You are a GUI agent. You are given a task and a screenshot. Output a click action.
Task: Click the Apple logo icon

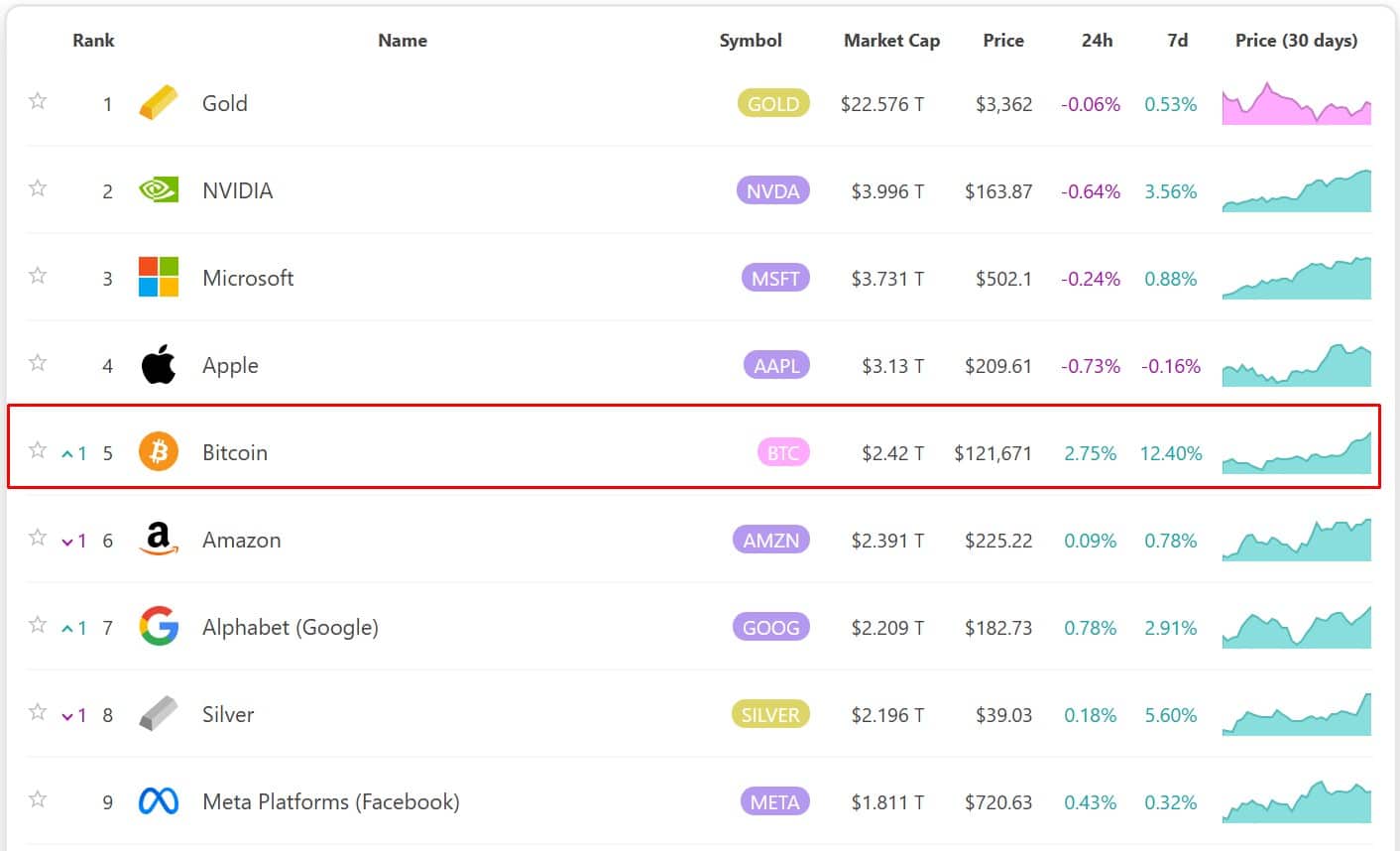pyautogui.click(x=159, y=364)
